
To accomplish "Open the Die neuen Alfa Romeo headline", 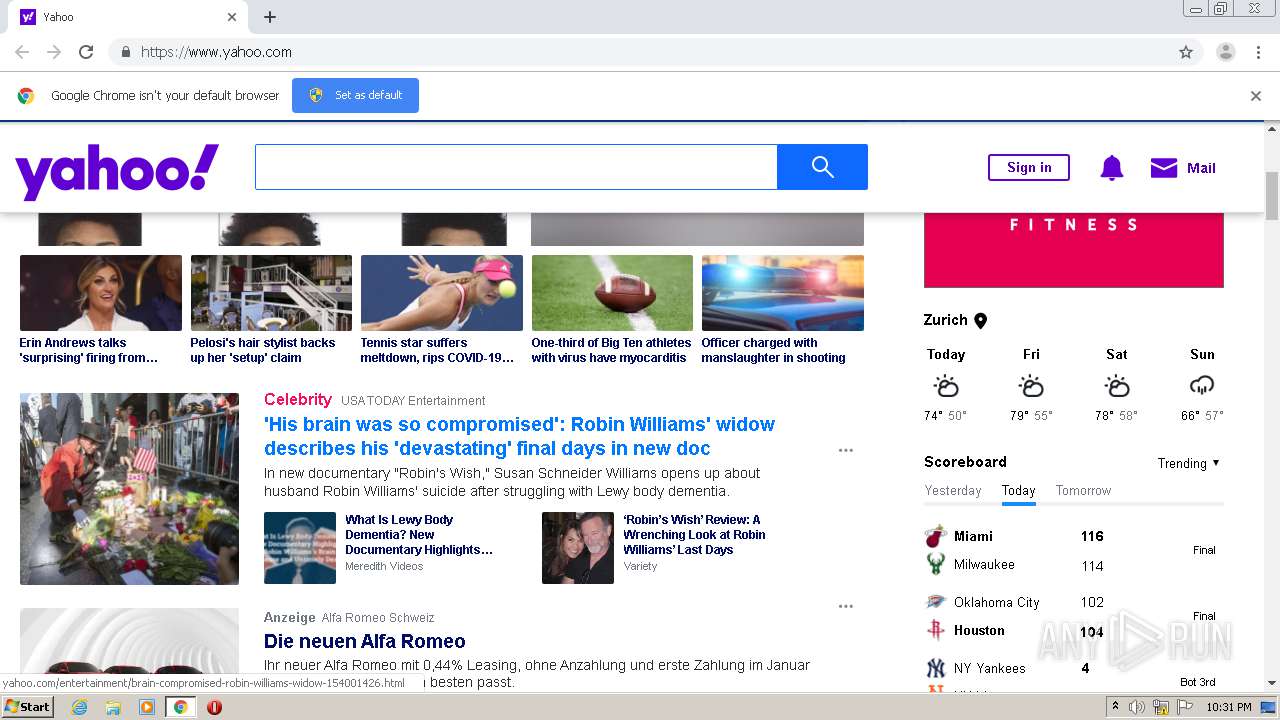I will coord(365,641).
